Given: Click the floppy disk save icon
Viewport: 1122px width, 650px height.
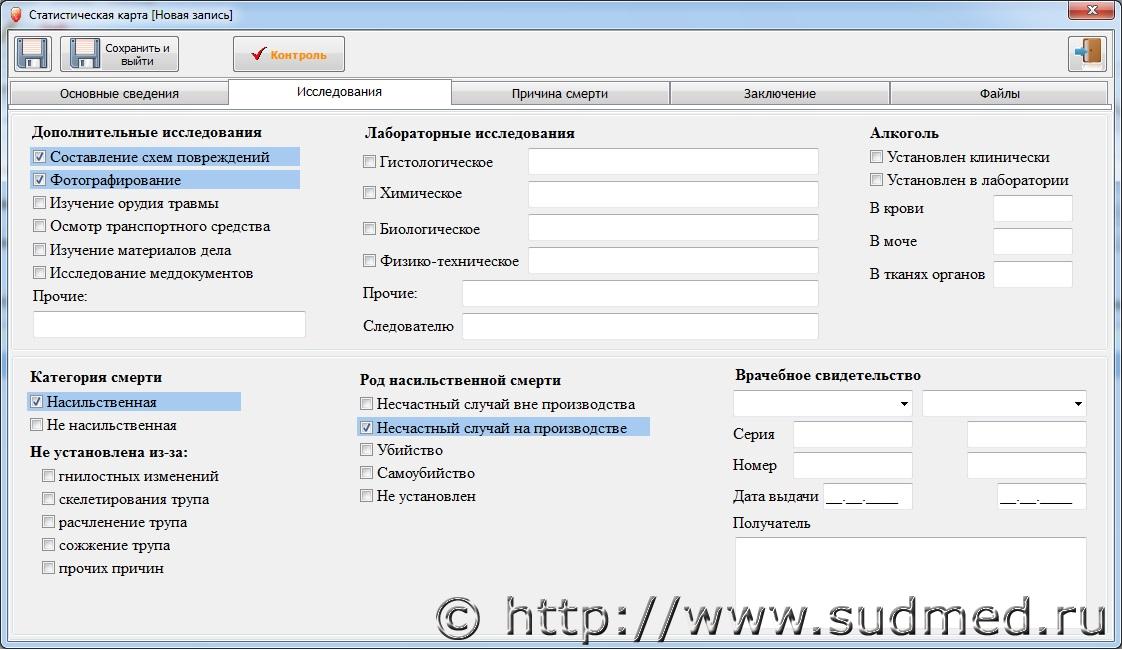Looking at the screenshot, I should pyautogui.click(x=33, y=53).
